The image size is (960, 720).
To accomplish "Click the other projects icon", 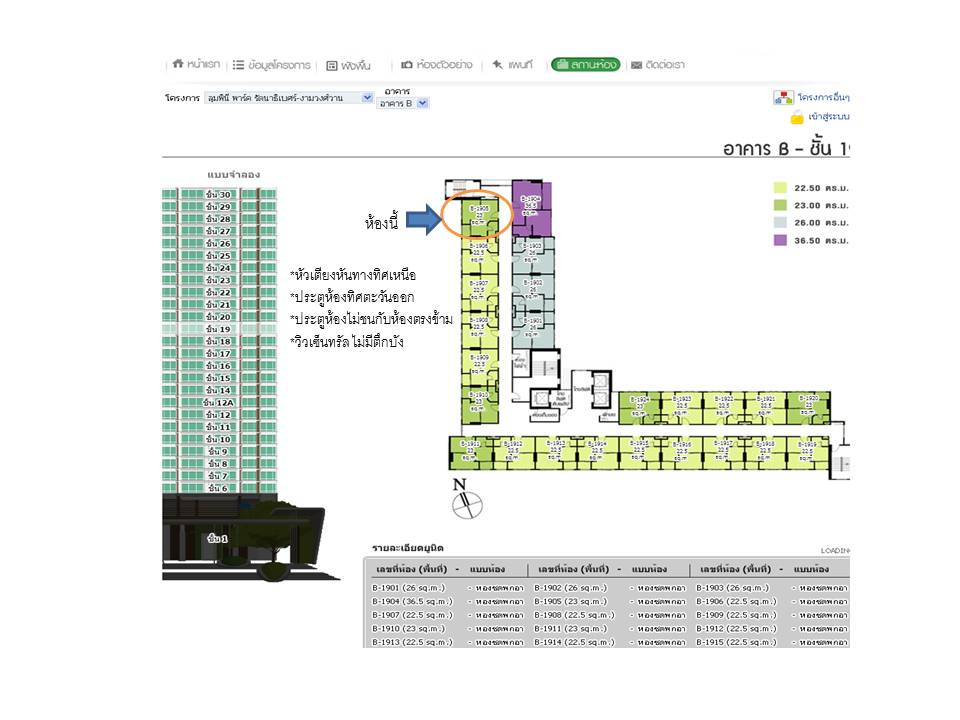I will click(783, 97).
